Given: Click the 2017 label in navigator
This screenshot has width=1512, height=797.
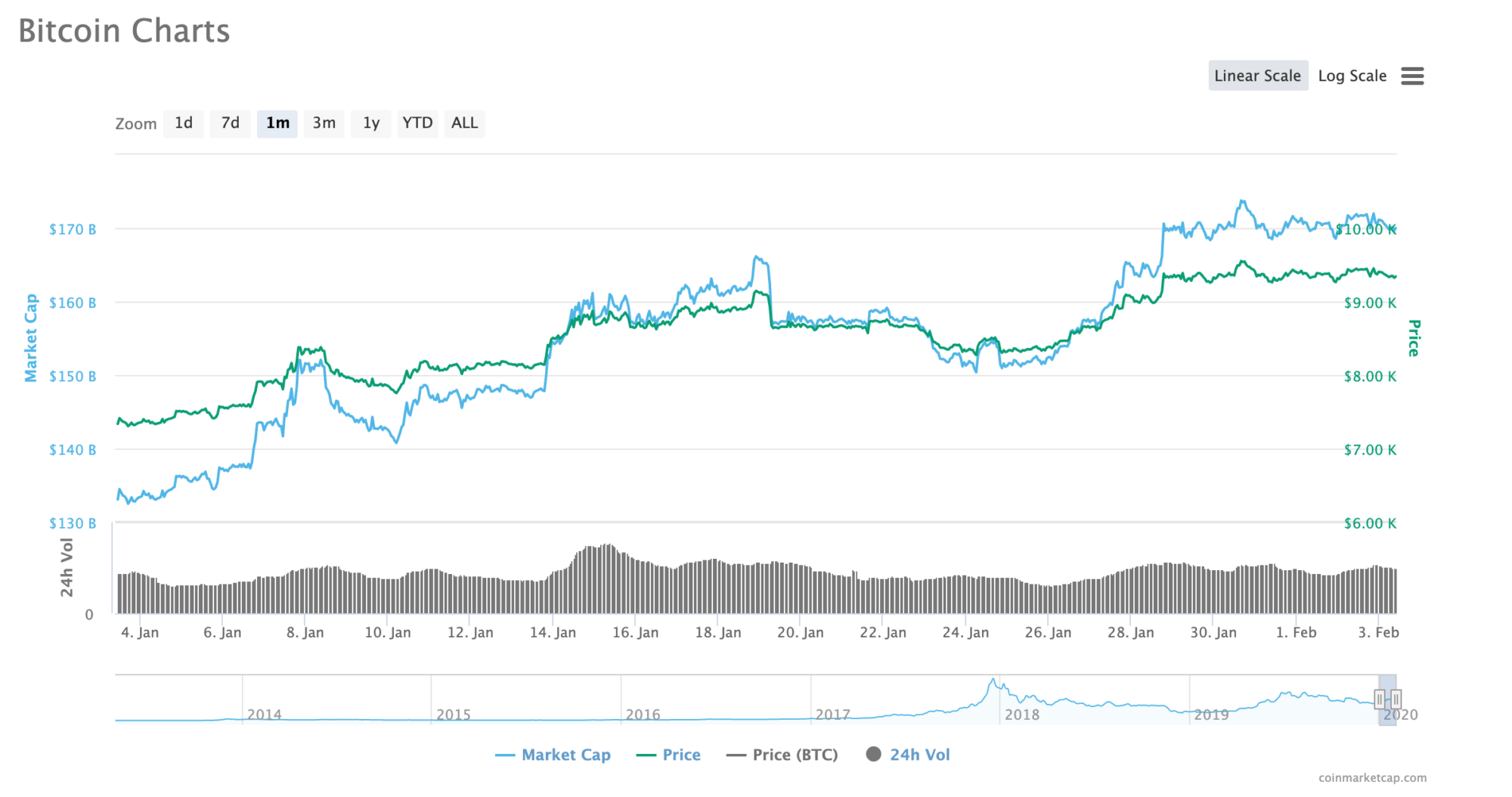Looking at the screenshot, I should point(832,715).
